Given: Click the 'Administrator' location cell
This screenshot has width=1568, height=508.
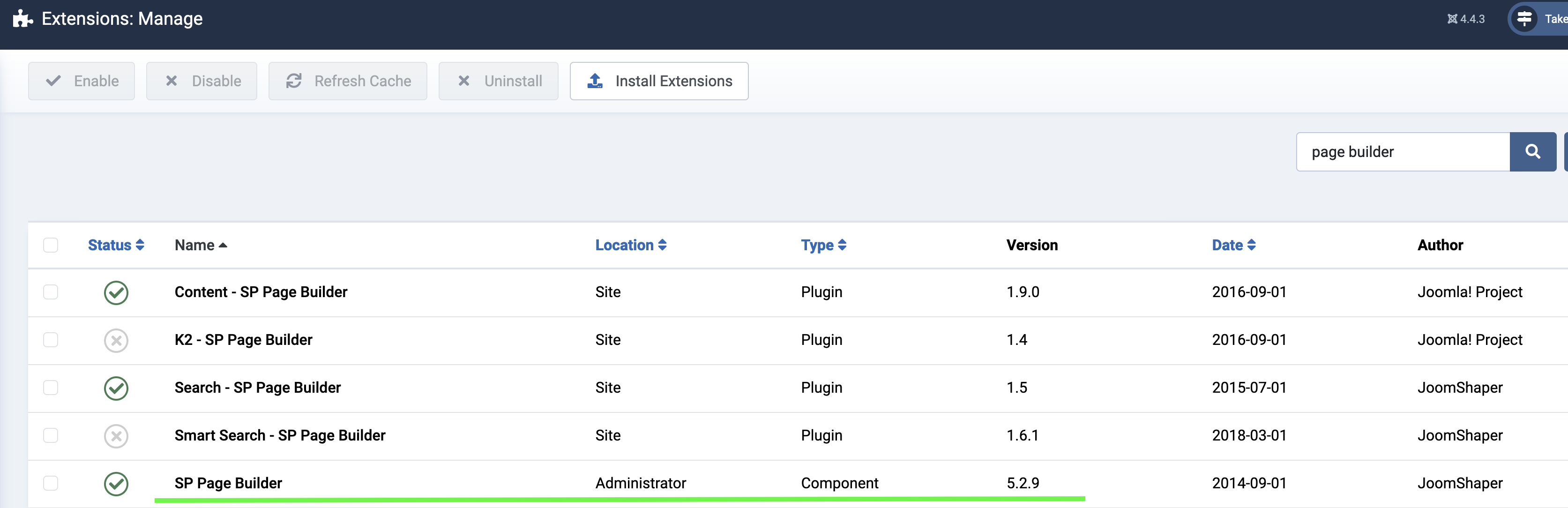Looking at the screenshot, I should pyautogui.click(x=640, y=483).
